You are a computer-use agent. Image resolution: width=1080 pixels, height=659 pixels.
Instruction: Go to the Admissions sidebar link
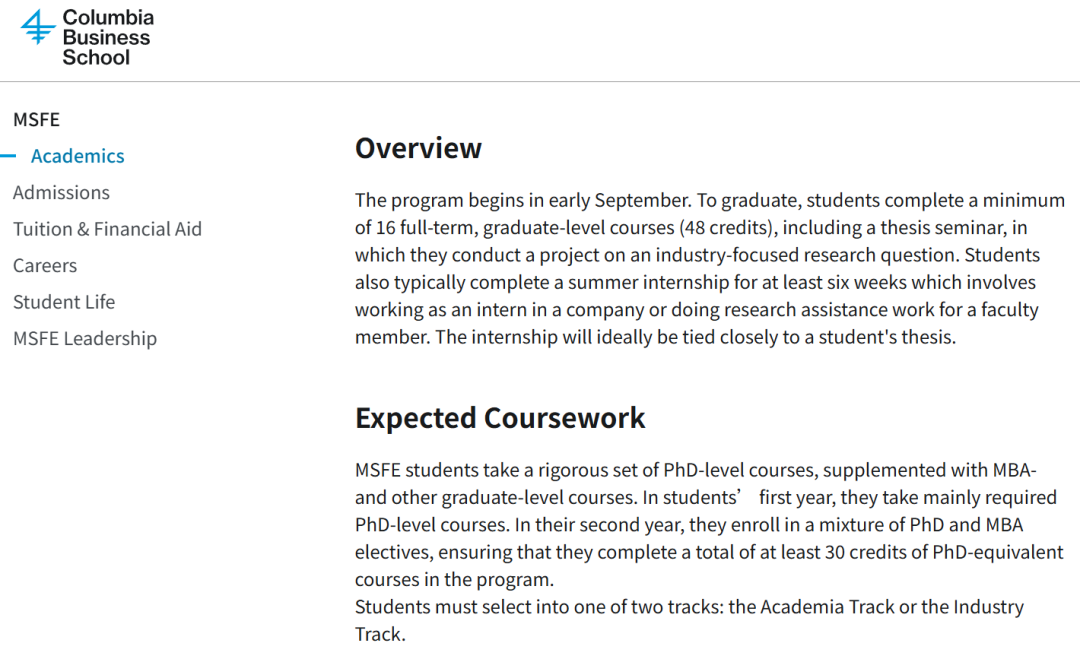click(x=61, y=192)
